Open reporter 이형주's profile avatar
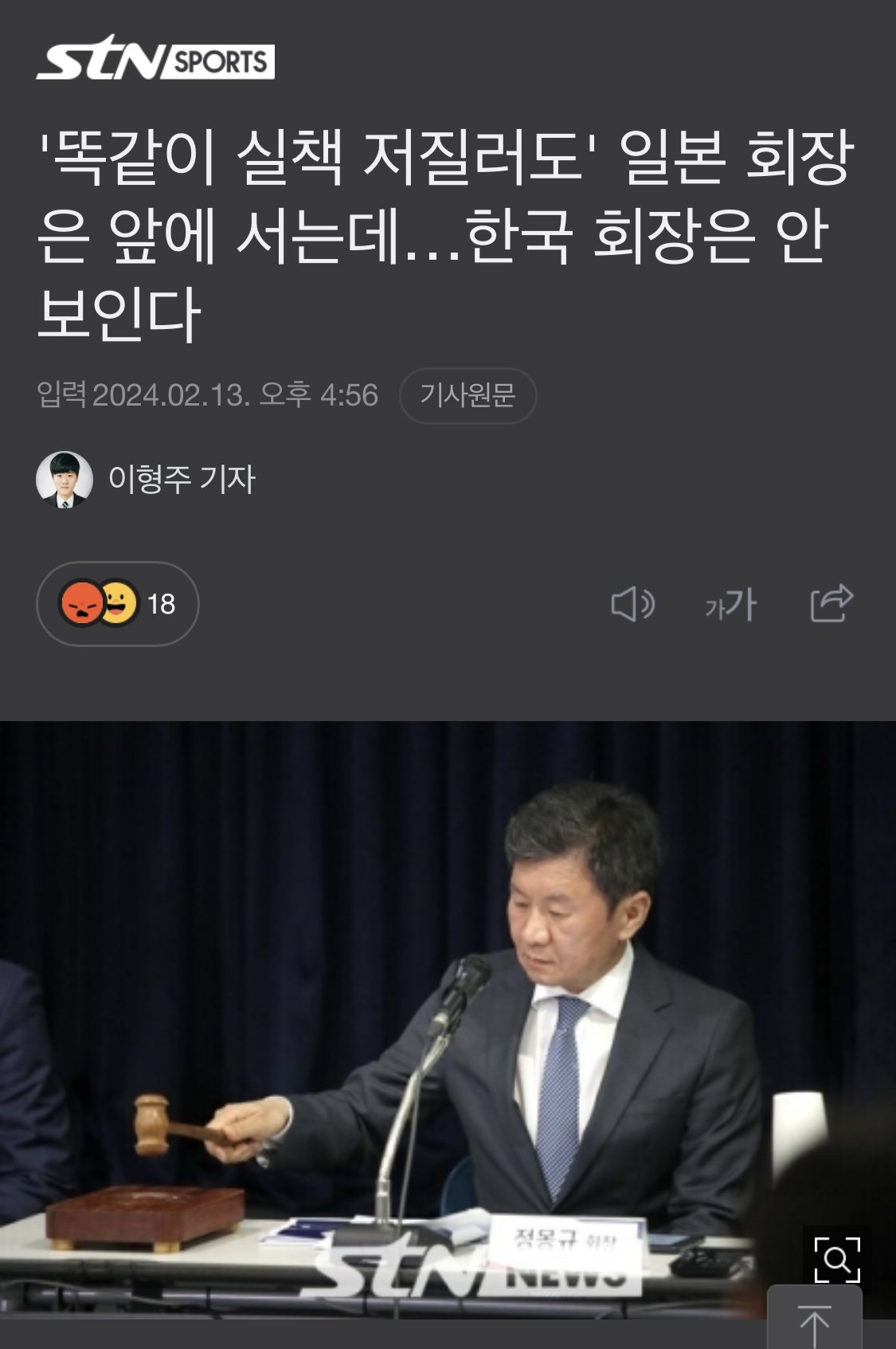The height and width of the screenshot is (1349, 896). 65,480
